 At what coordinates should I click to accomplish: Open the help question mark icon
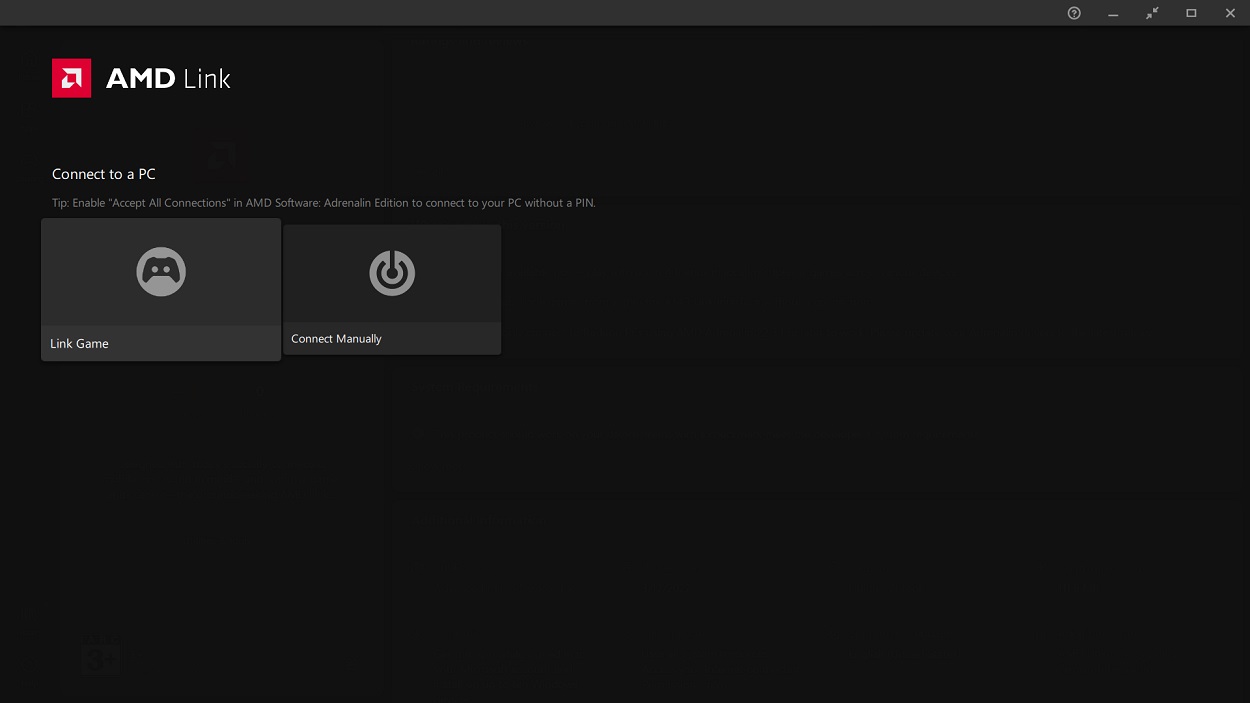click(1074, 13)
